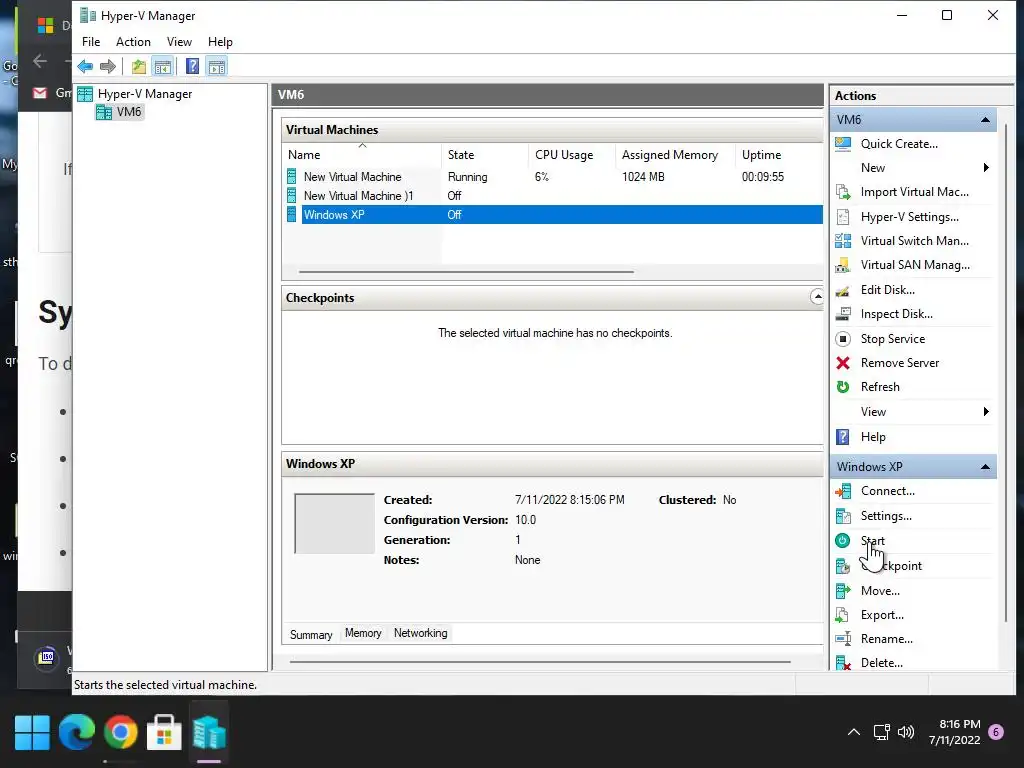
Task: Open Microsoft Store from taskbar
Action: coord(164,733)
